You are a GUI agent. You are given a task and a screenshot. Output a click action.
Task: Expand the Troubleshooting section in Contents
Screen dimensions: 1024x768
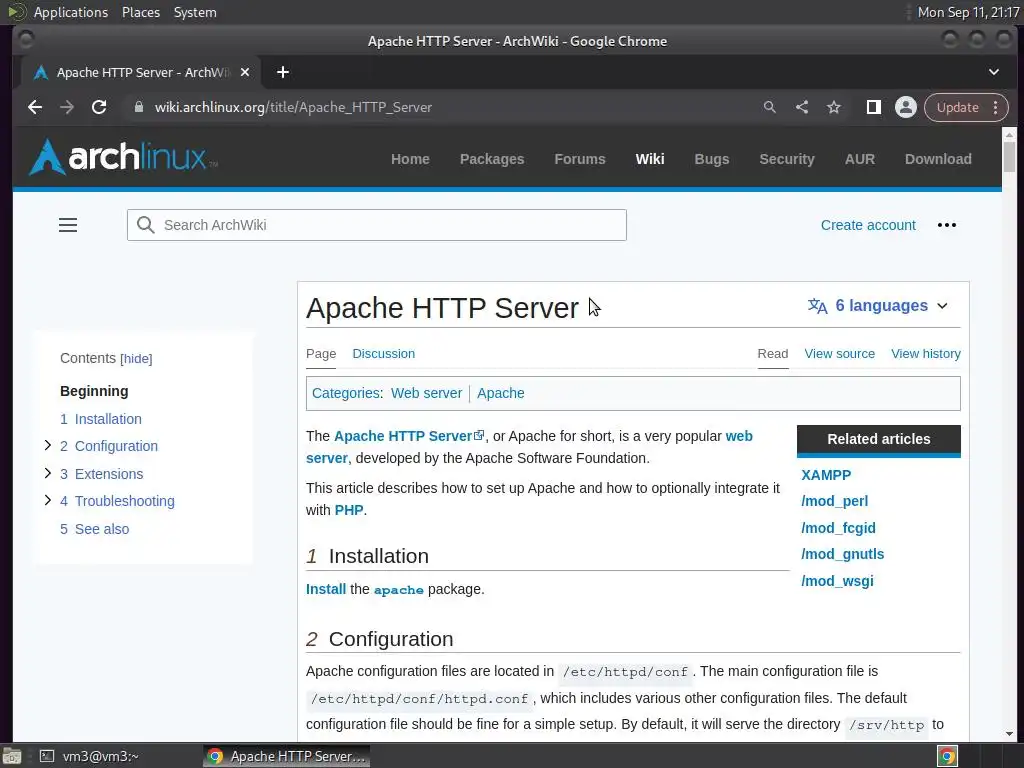click(x=48, y=500)
